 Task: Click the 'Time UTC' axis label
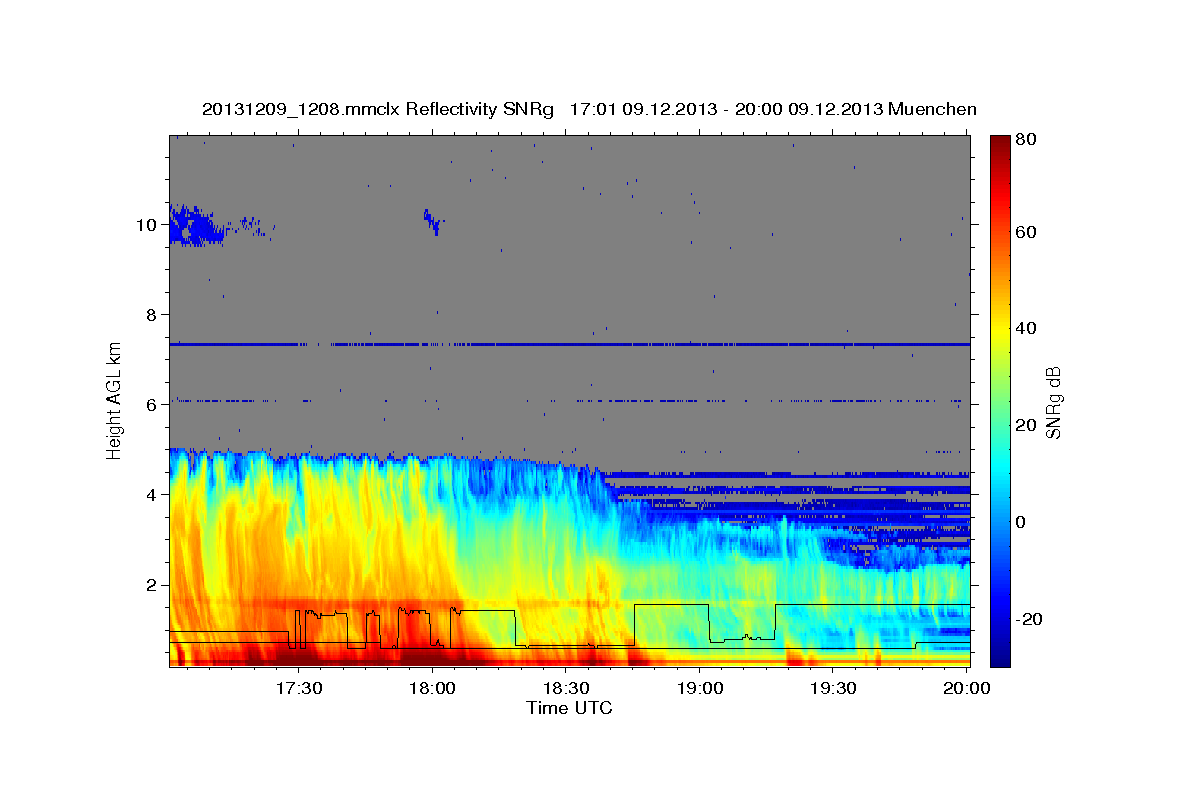[x=569, y=708]
